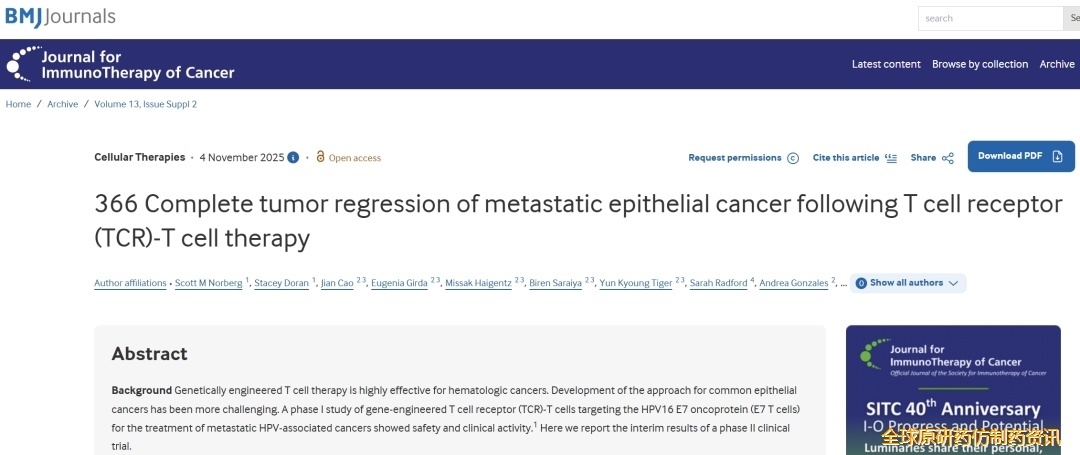Open Latest content in navigation bar
This screenshot has height=455, width=1080.
pos(886,64)
